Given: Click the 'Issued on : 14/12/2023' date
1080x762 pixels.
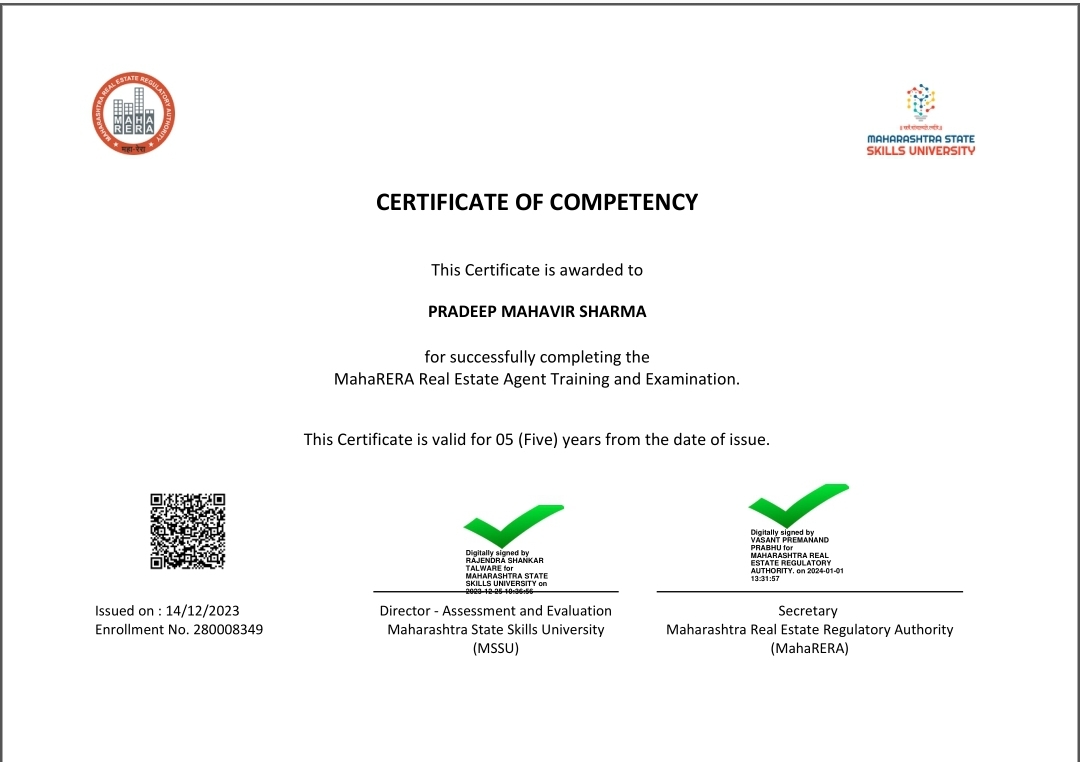Looking at the screenshot, I should pos(167,610).
